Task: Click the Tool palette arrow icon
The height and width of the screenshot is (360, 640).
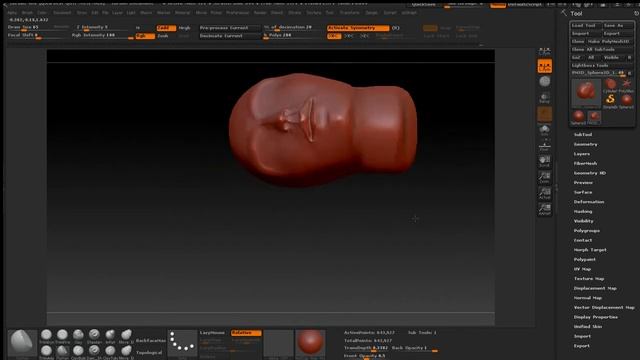Action: (x=564, y=13)
